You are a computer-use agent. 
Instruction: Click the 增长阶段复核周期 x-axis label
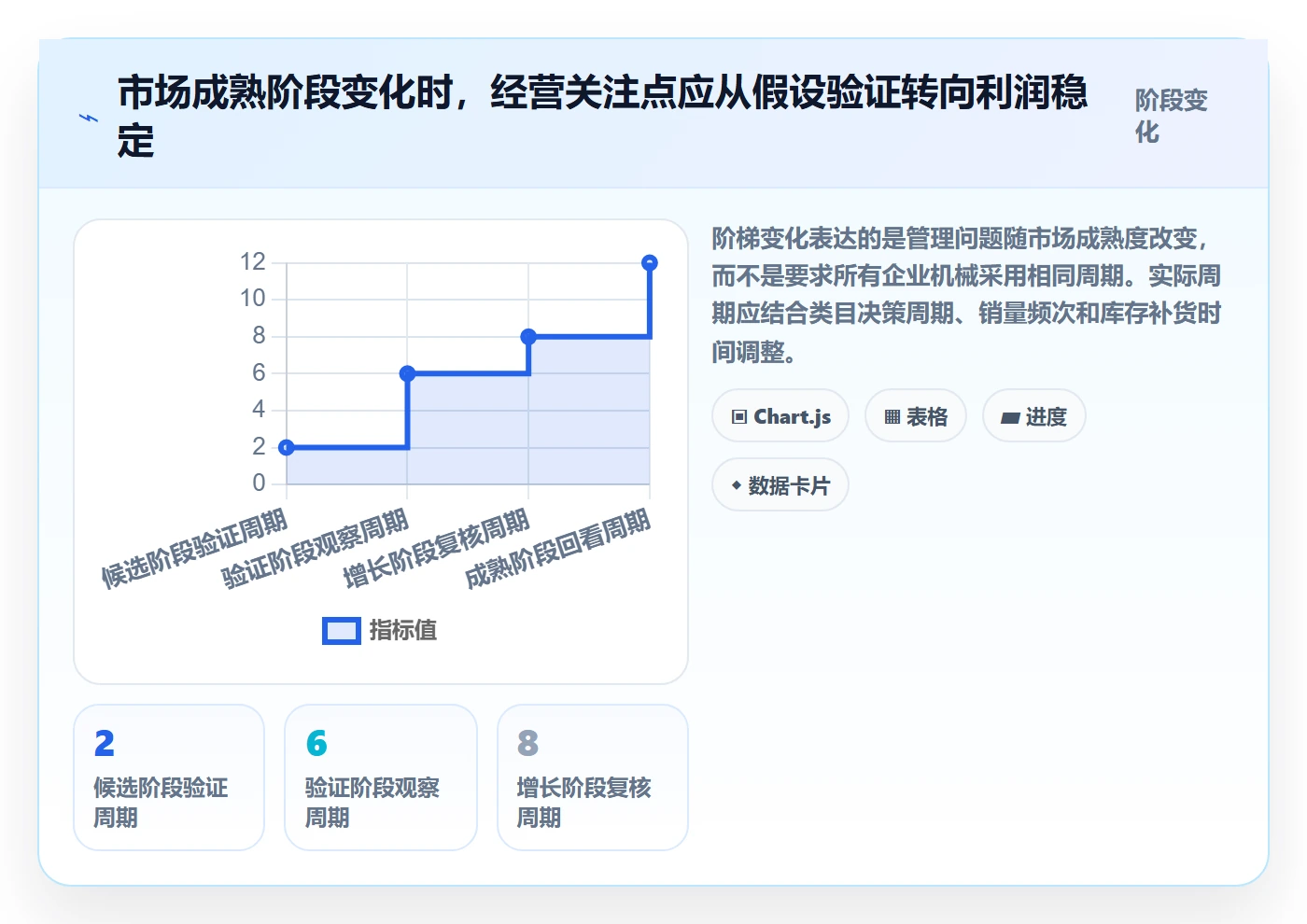pyautogui.click(x=437, y=549)
